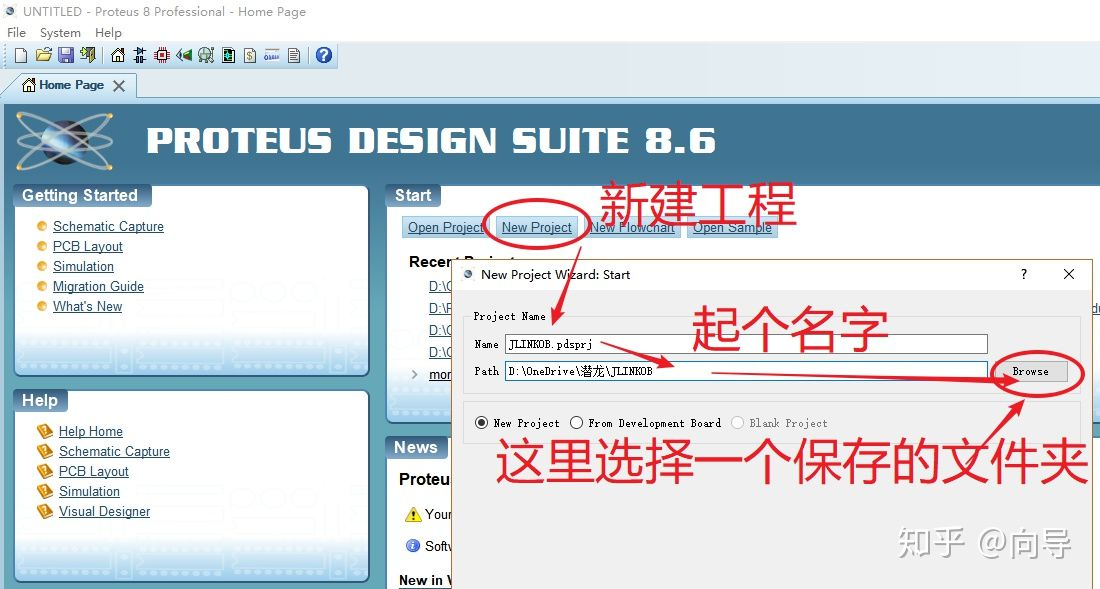Open Schematic Capture link in Getting Started
Viewport: 1100px width, 589px height.
tap(108, 226)
